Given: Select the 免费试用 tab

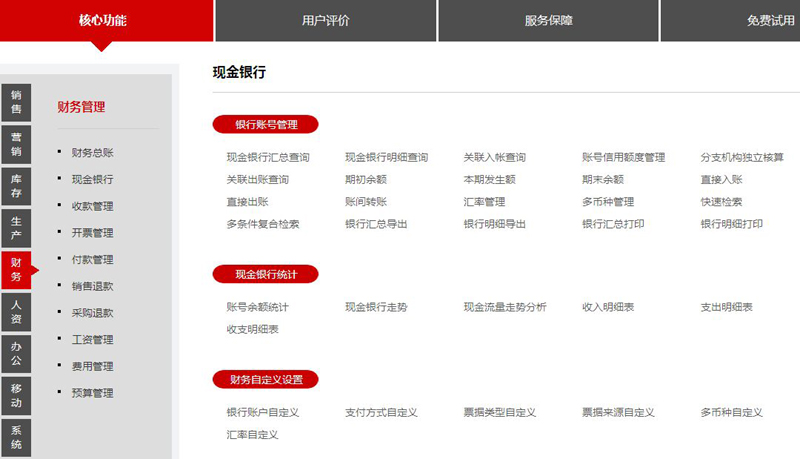Looking at the screenshot, I should 745,20.
